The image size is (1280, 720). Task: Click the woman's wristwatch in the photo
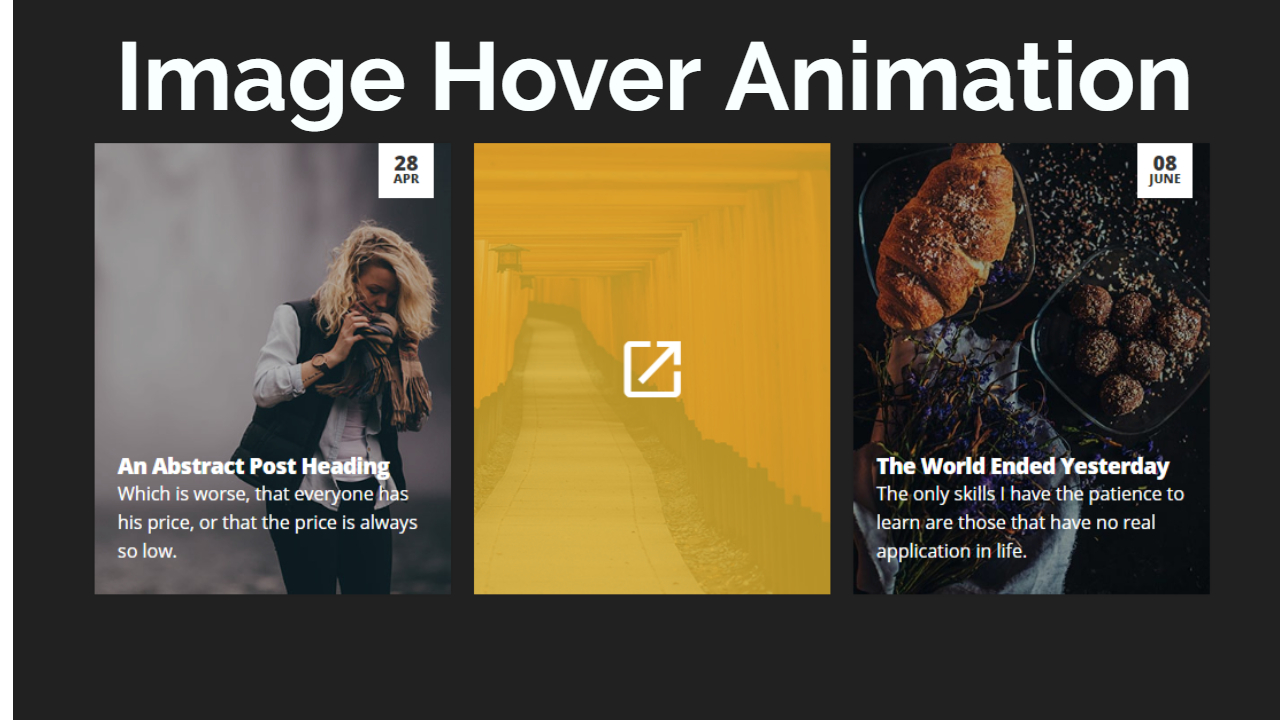tap(320, 362)
